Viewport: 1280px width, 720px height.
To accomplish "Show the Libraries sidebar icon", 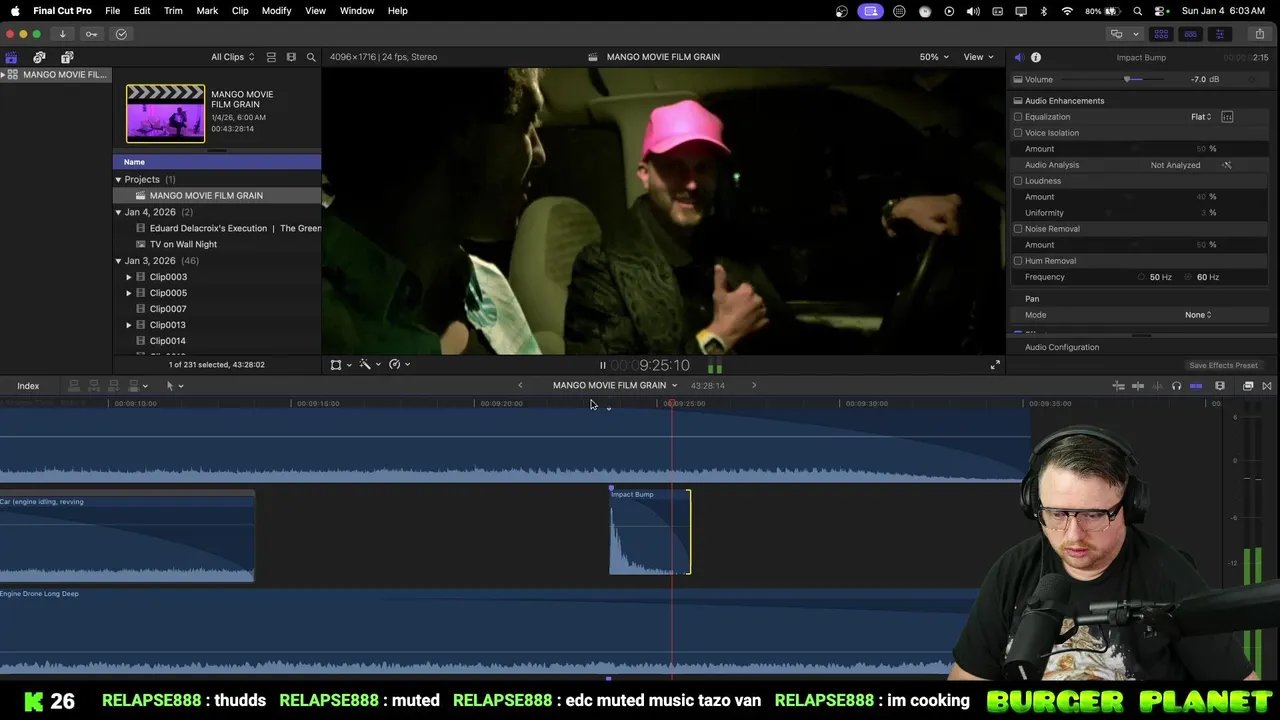I will click(x=11, y=57).
